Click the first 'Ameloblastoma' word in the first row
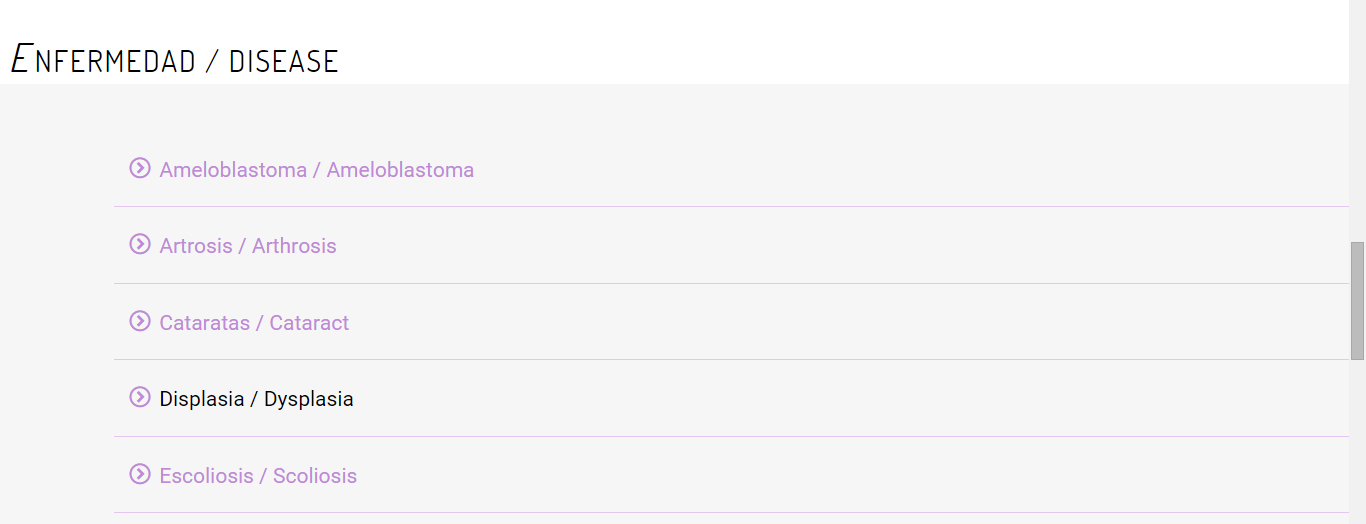Screen dimensions: 1366x524 233,170
